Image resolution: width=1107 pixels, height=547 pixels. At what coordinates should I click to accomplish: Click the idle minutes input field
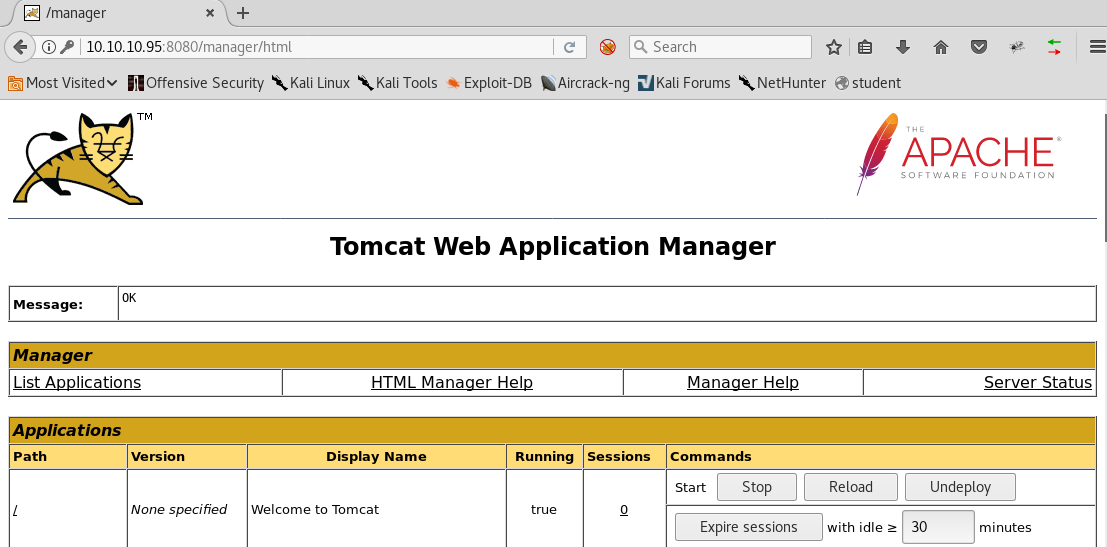tap(937, 527)
